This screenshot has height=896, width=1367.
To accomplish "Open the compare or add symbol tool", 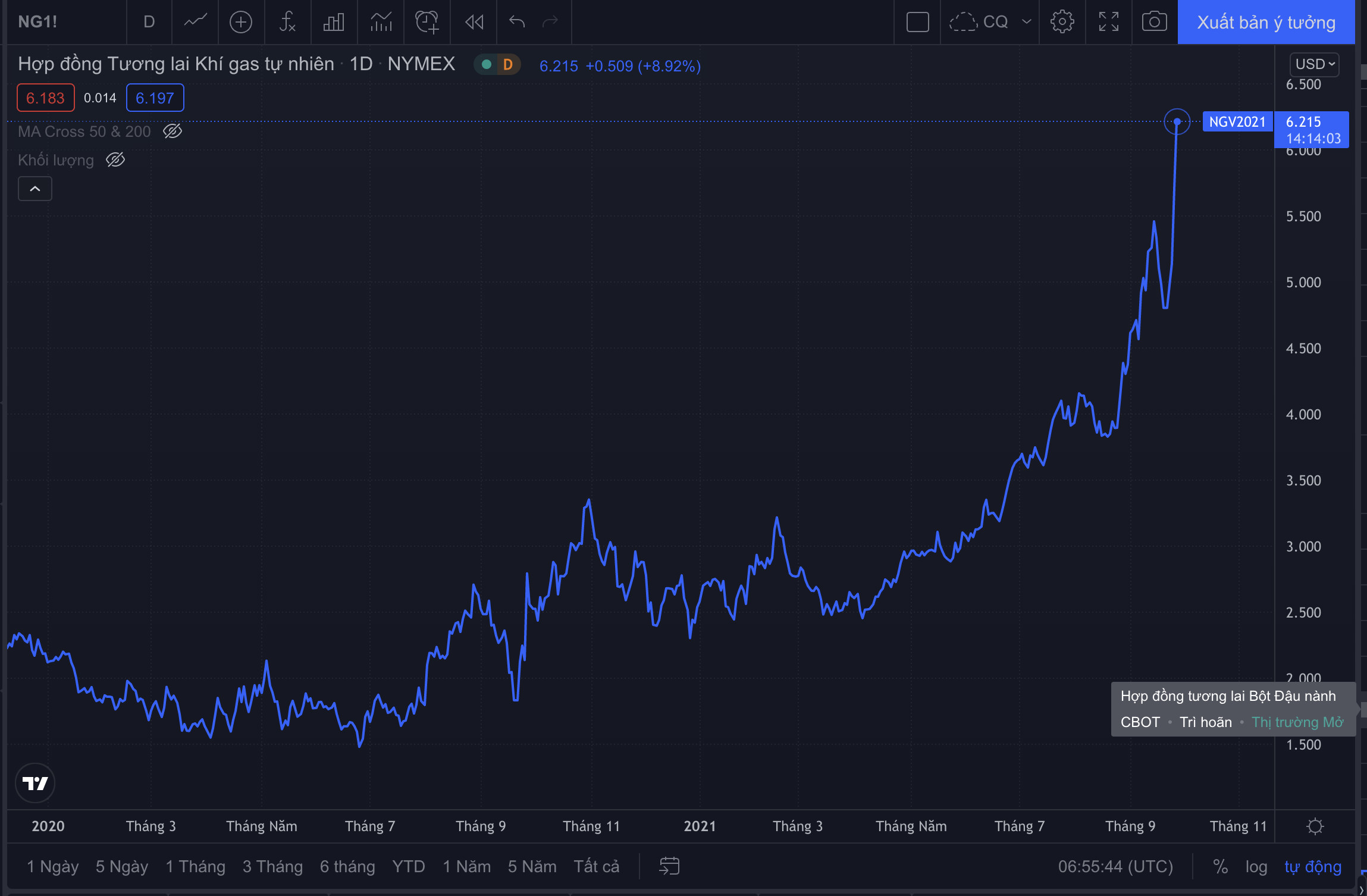I will [x=241, y=23].
